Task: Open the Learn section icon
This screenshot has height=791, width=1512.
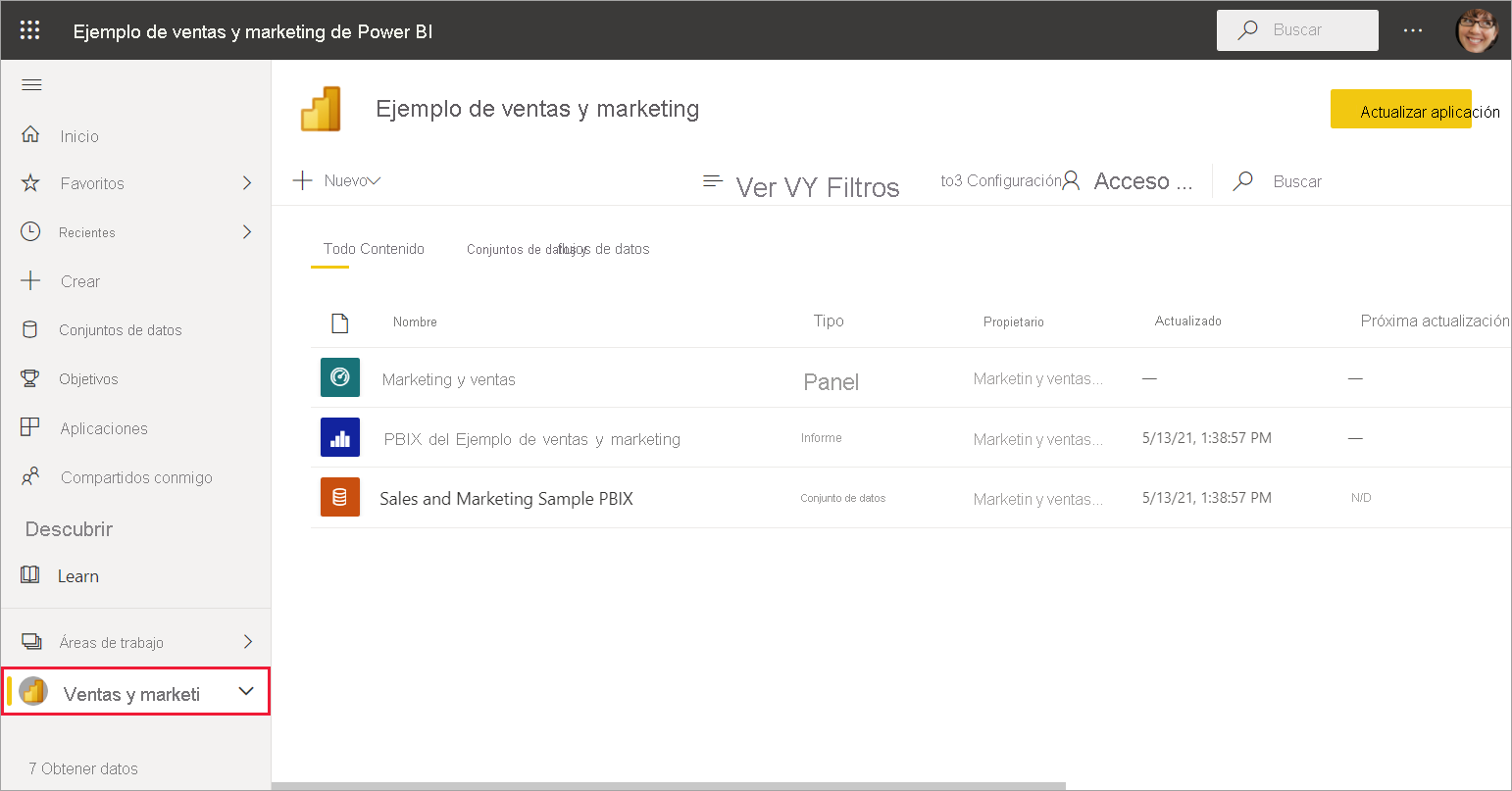Action: [30, 575]
